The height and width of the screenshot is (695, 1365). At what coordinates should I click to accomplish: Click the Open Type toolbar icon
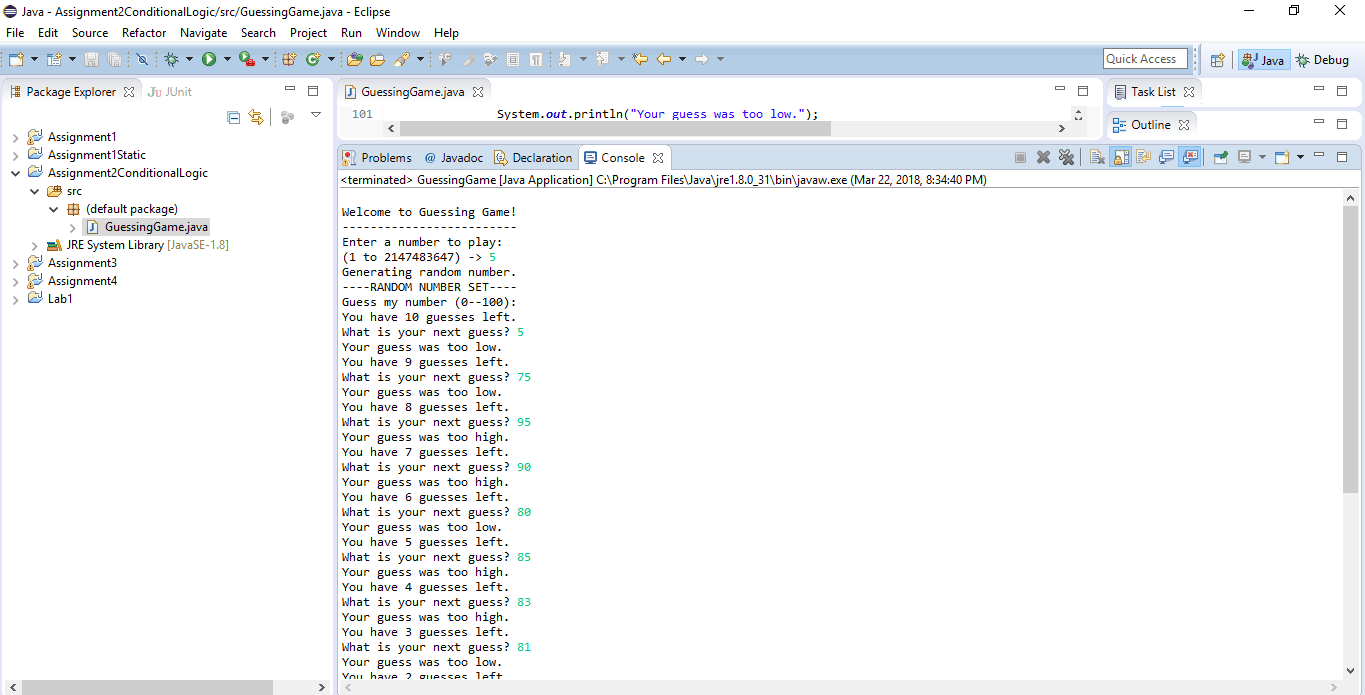pyautogui.click(x=354, y=60)
